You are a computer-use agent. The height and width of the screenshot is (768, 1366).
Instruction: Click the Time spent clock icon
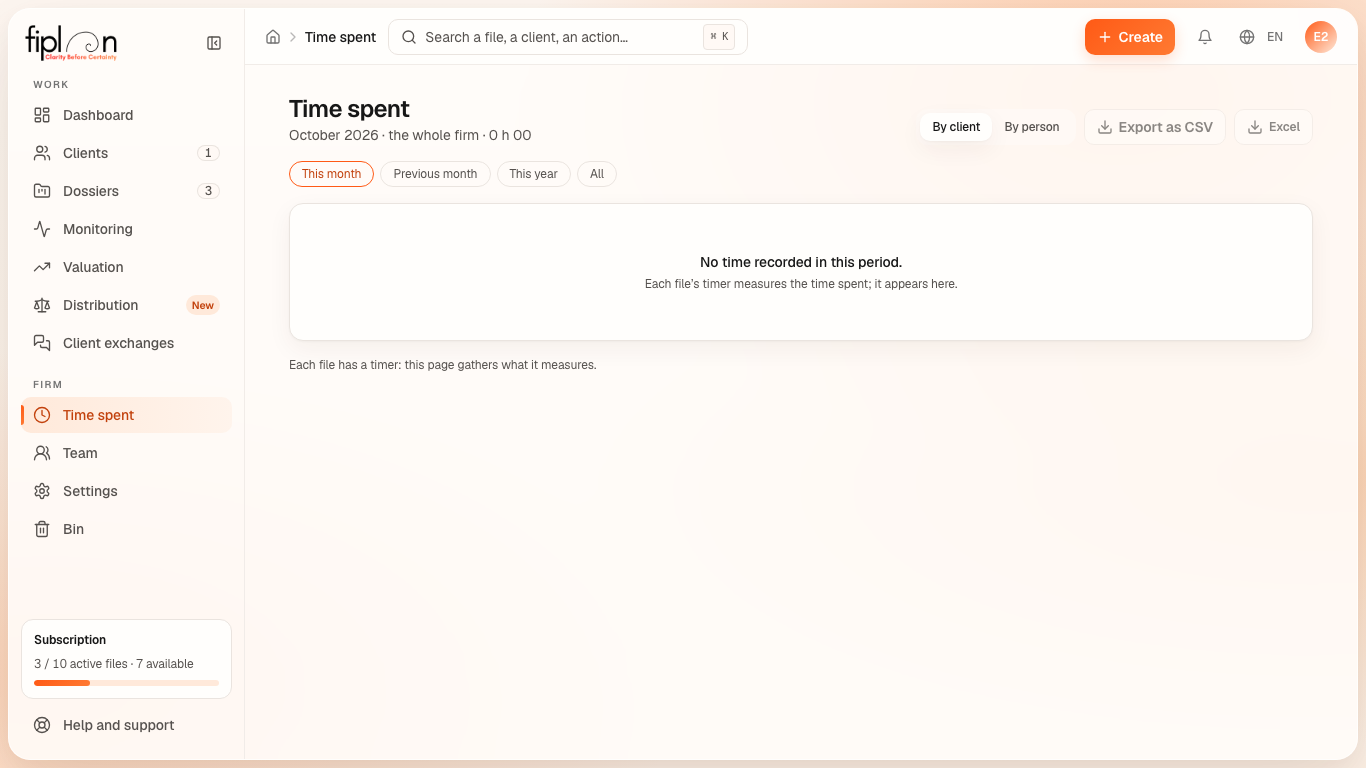point(42,415)
